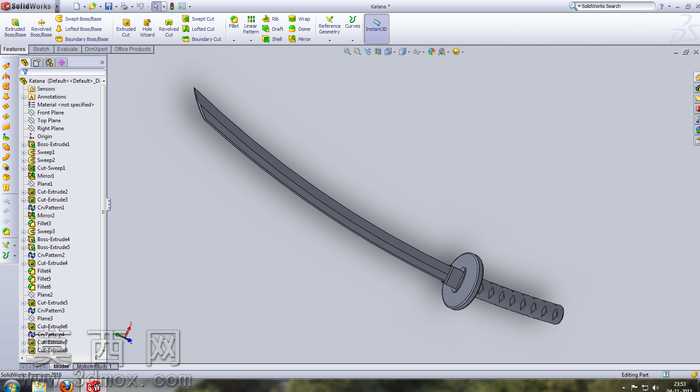
Task: Select Top Plane in tree
Action: pyautogui.click(x=45, y=121)
